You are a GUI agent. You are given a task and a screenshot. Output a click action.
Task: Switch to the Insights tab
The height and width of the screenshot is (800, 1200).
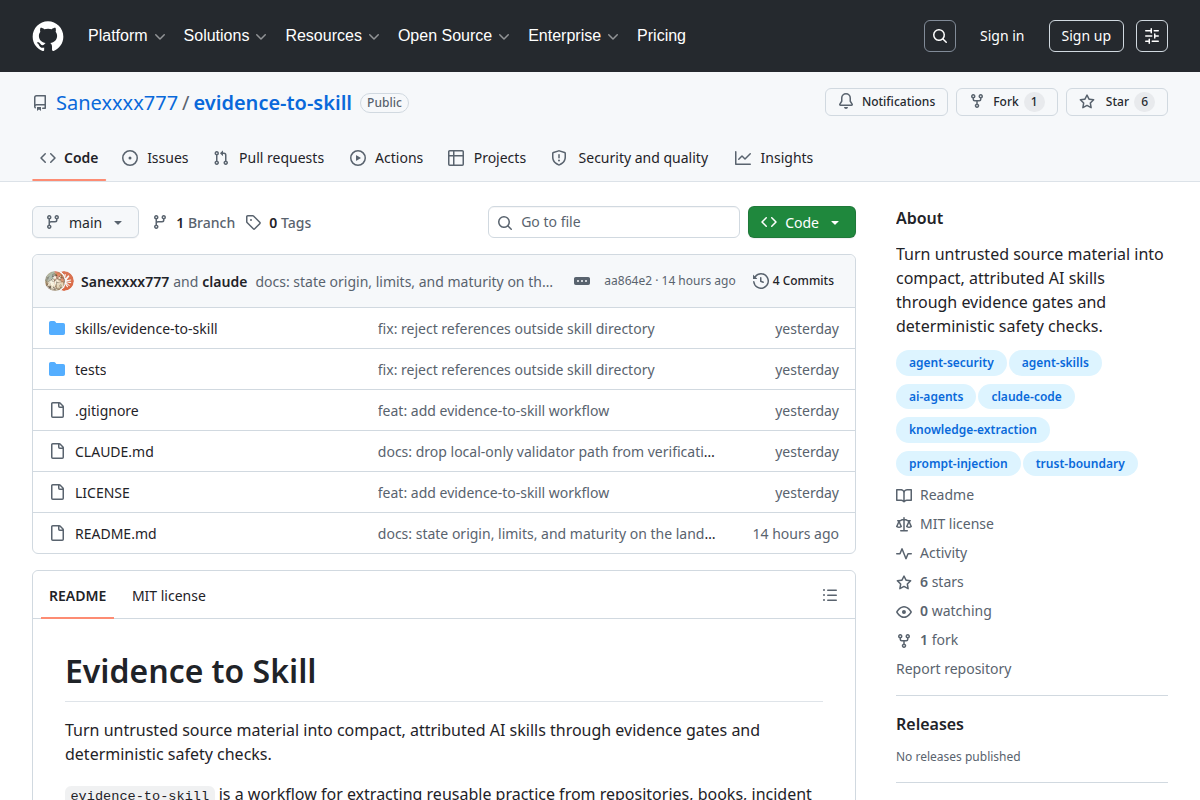[x=774, y=158]
